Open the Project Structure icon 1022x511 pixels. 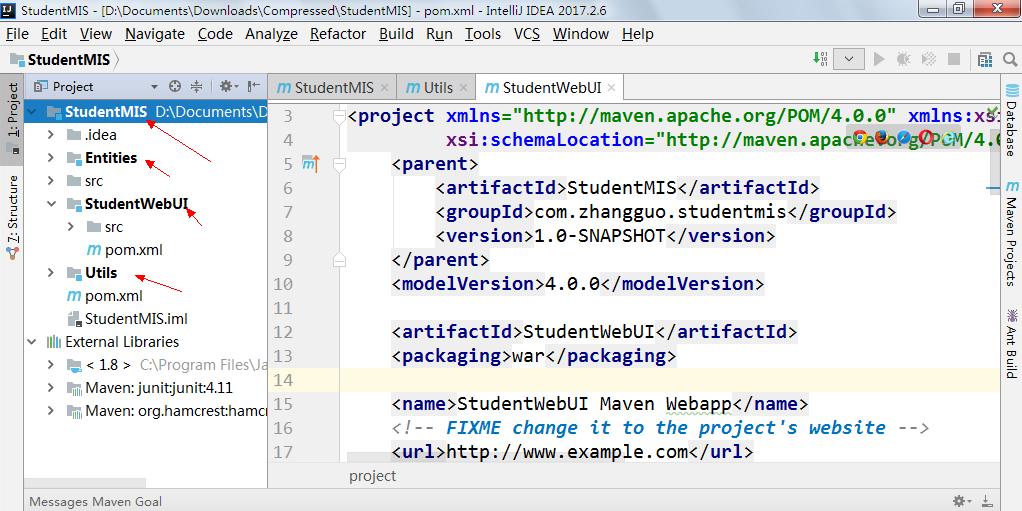pyautogui.click(x=985, y=59)
